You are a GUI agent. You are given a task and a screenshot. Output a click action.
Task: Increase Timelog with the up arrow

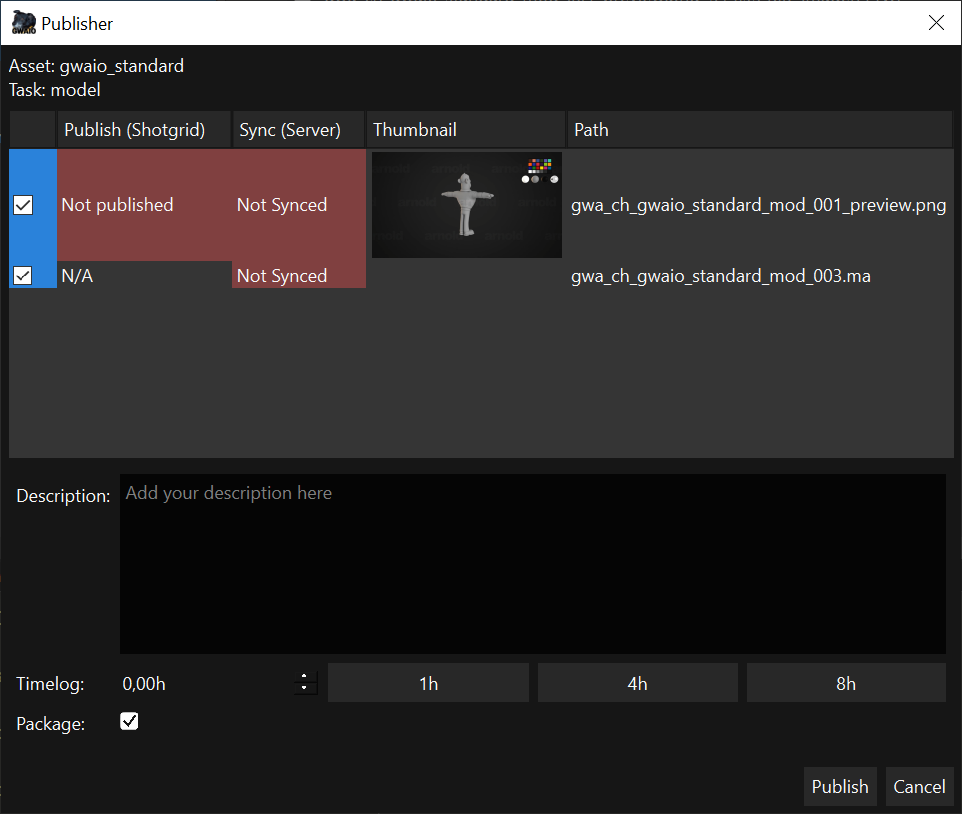pyautogui.click(x=304, y=677)
